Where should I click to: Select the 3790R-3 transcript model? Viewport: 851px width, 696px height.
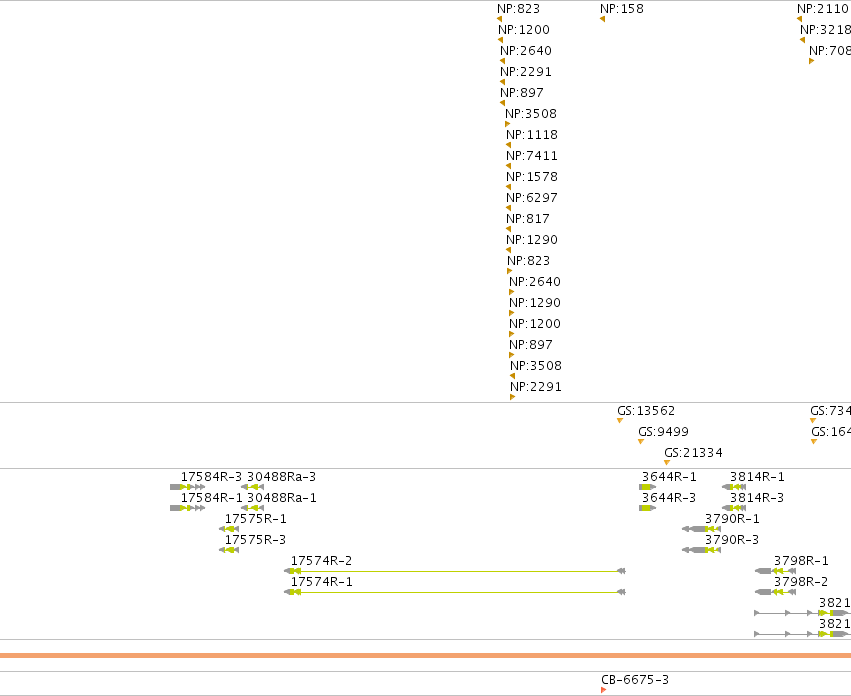(701, 550)
